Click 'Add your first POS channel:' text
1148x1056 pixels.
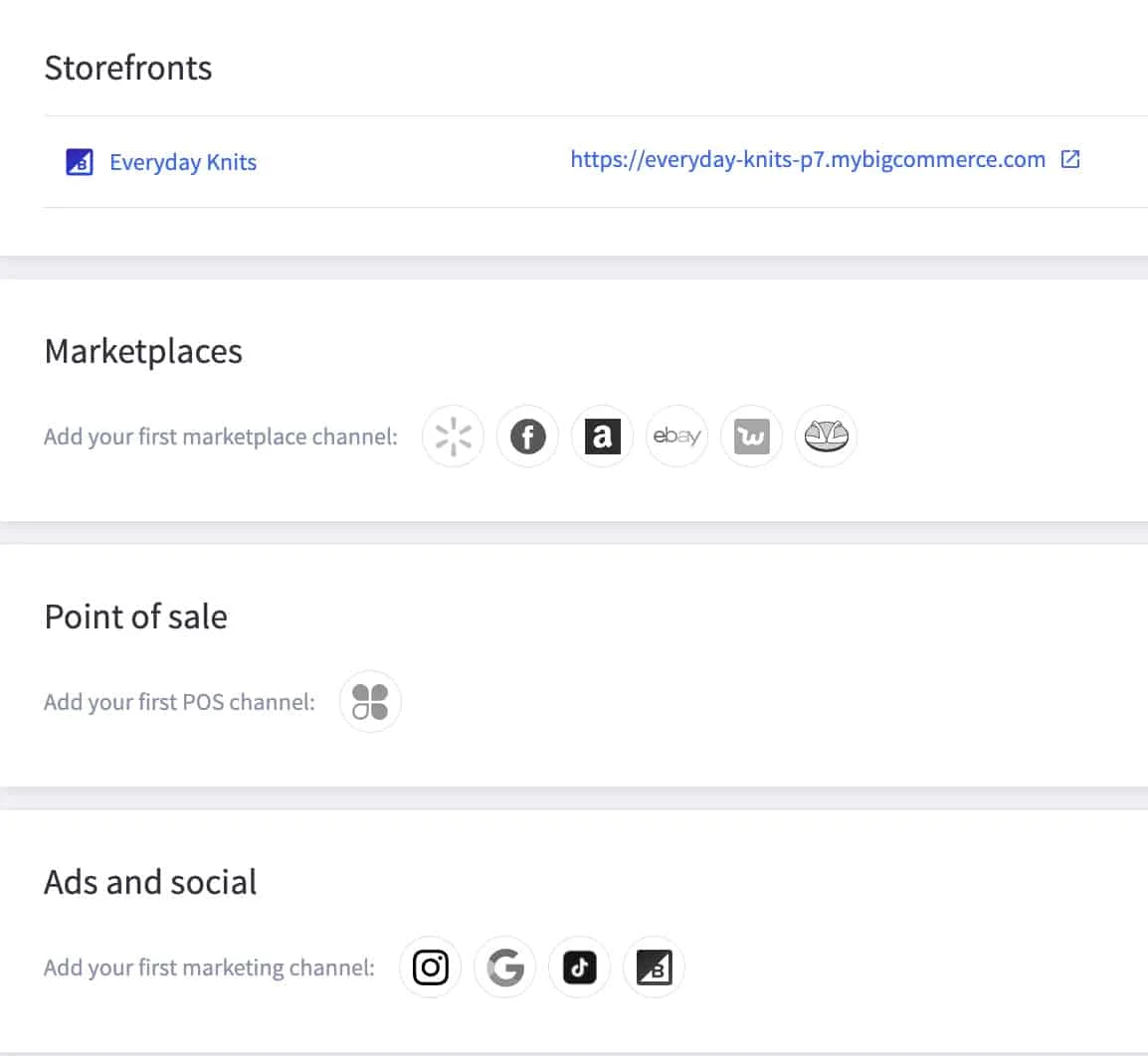click(x=179, y=703)
